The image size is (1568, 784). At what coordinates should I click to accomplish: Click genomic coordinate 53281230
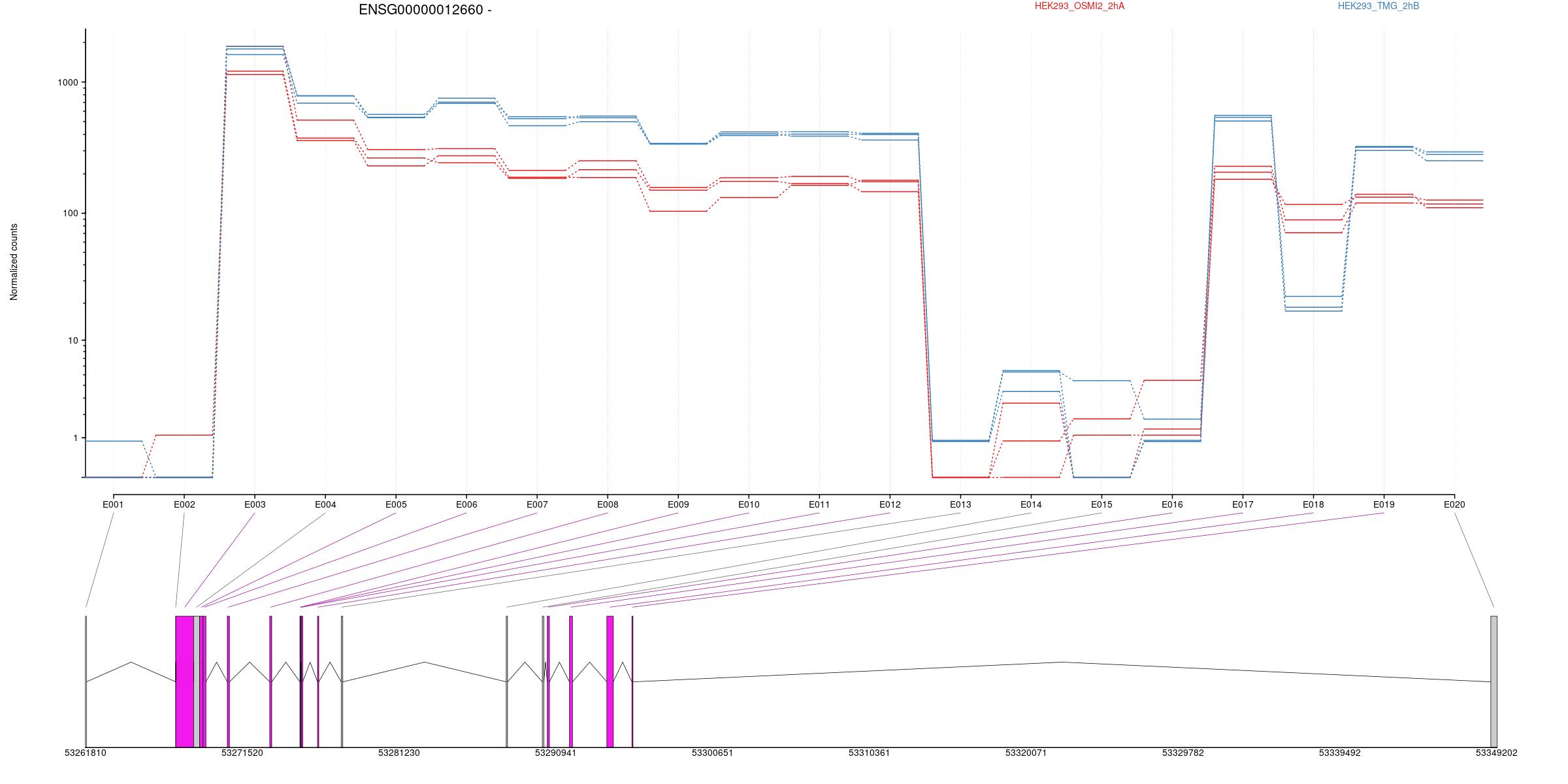coord(399,753)
